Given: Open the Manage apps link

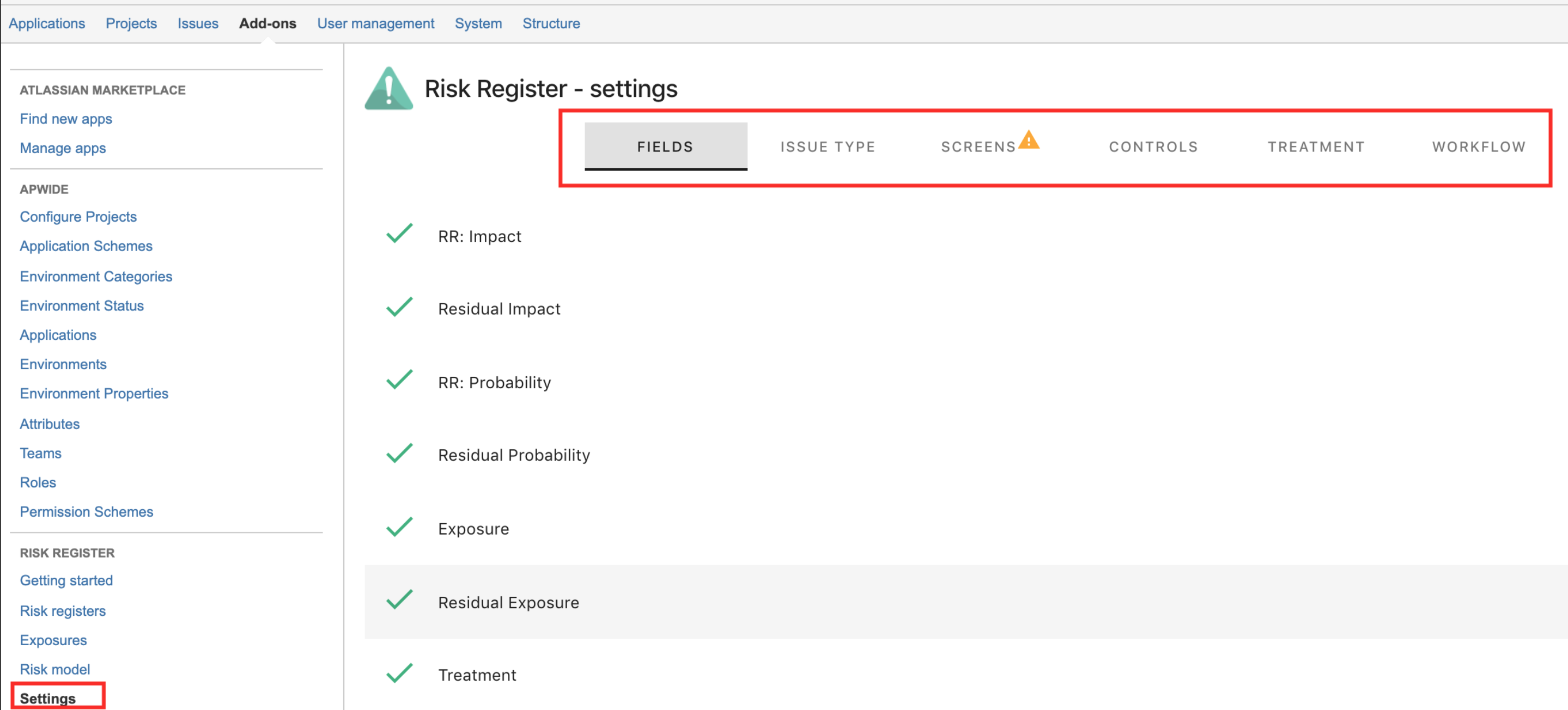Looking at the screenshot, I should click(x=63, y=148).
